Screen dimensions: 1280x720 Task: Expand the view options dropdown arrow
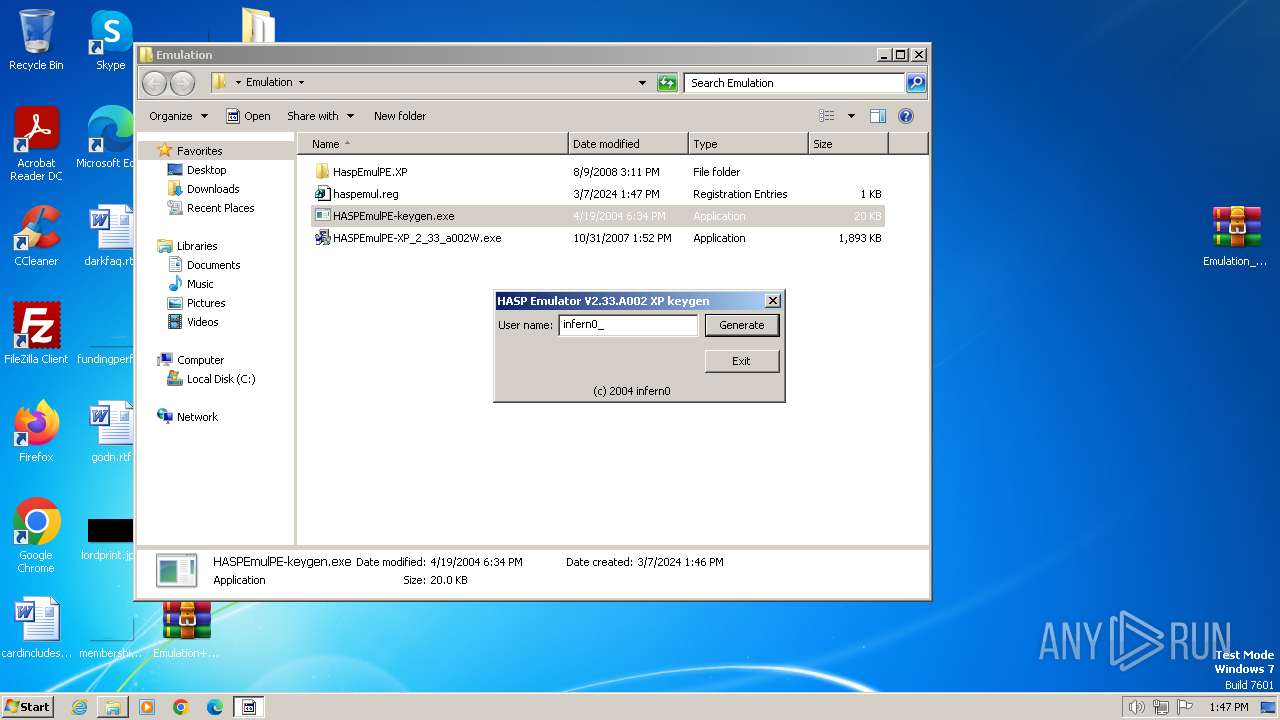pos(851,116)
